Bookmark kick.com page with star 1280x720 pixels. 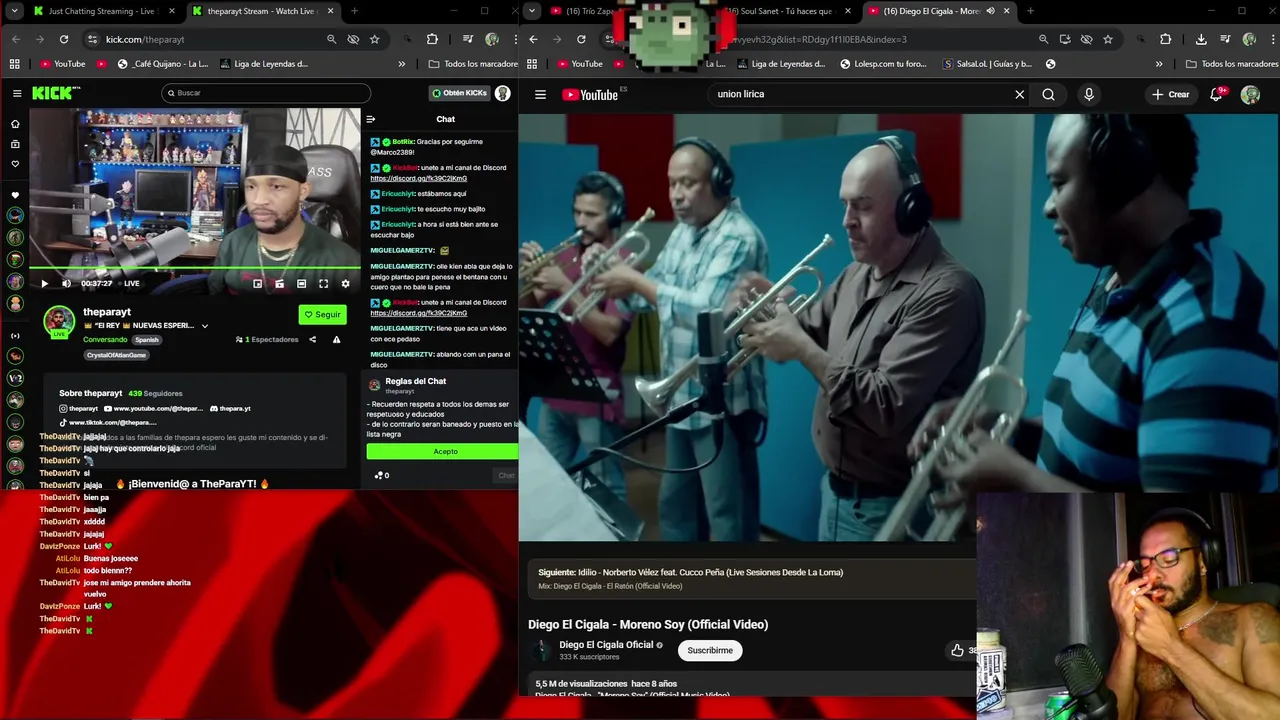pyautogui.click(x=375, y=39)
